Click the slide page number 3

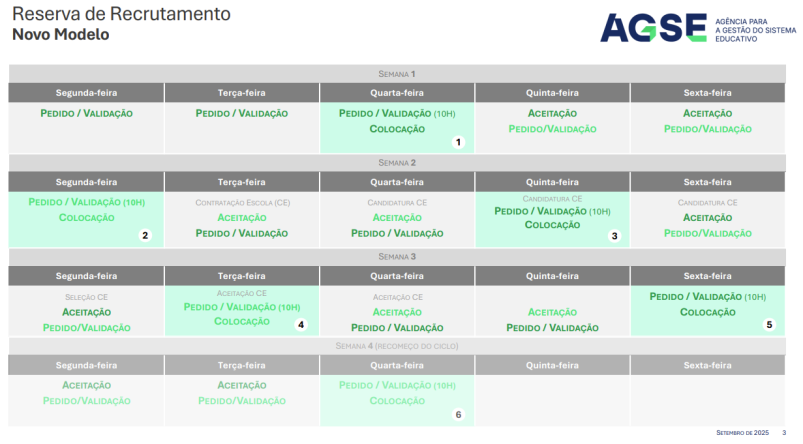click(784, 432)
